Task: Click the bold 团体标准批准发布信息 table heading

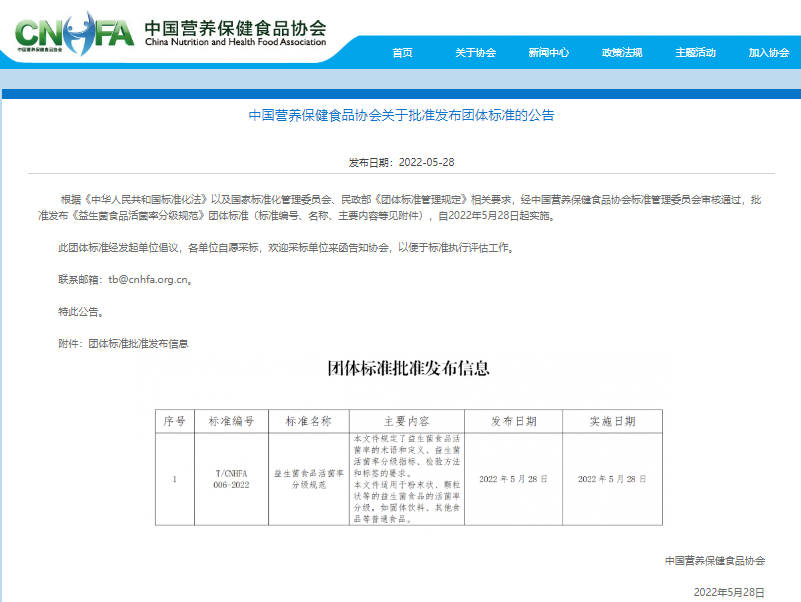Action: [x=409, y=368]
